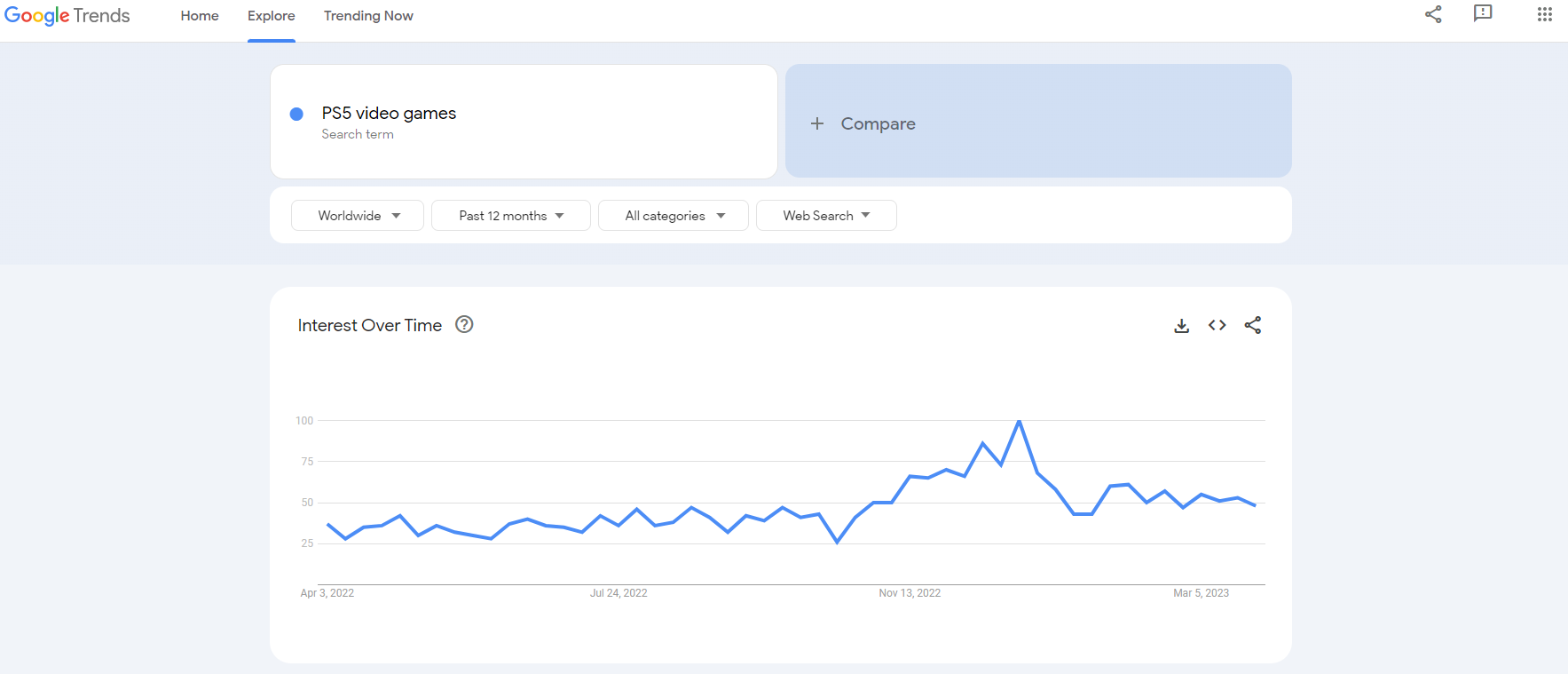Open the Past 12 months dropdown
Viewport: 1568px width, 674px height.
click(x=511, y=216)
